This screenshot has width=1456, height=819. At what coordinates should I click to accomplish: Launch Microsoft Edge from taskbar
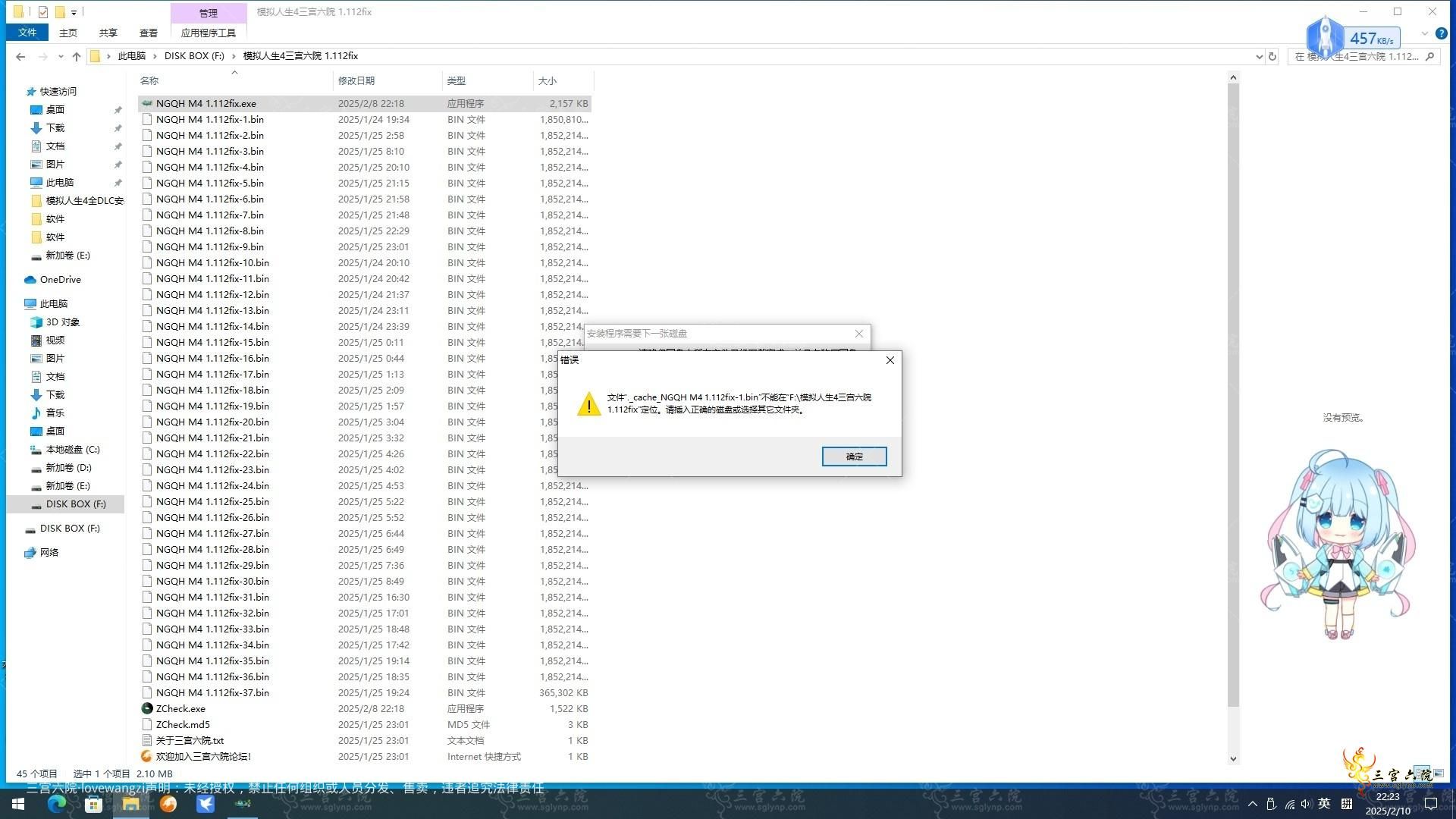(56, 804)
